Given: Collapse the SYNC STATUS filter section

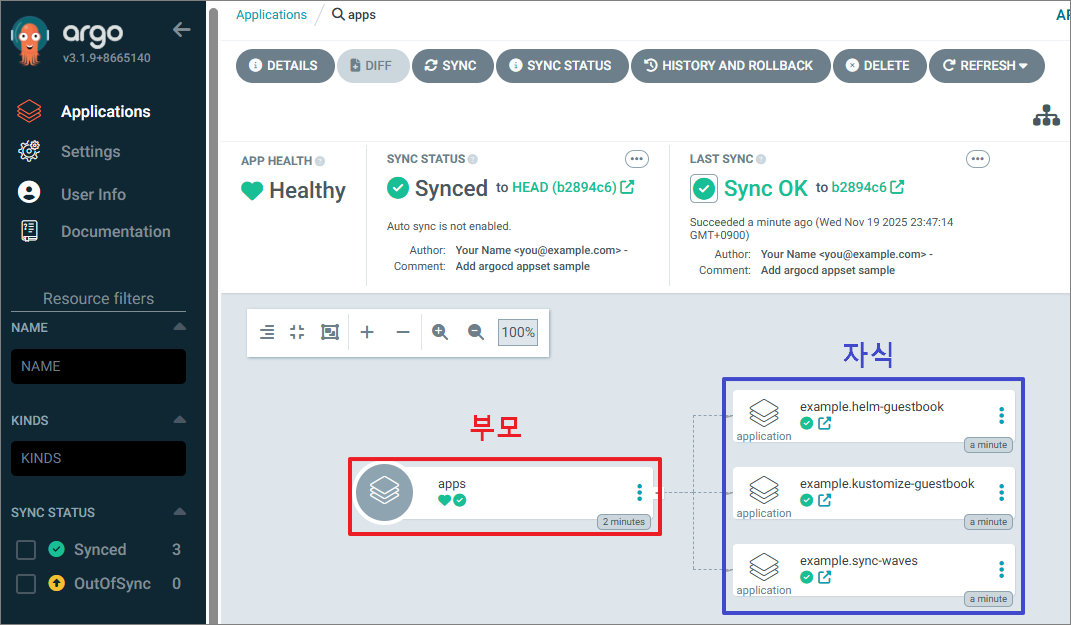Looking at the screenshot, I should coord(180,512).
